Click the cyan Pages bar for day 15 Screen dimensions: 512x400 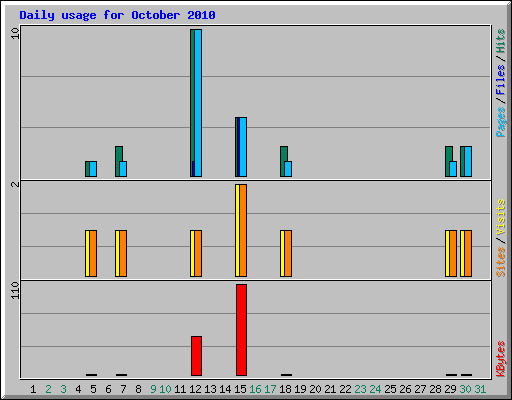243,147
